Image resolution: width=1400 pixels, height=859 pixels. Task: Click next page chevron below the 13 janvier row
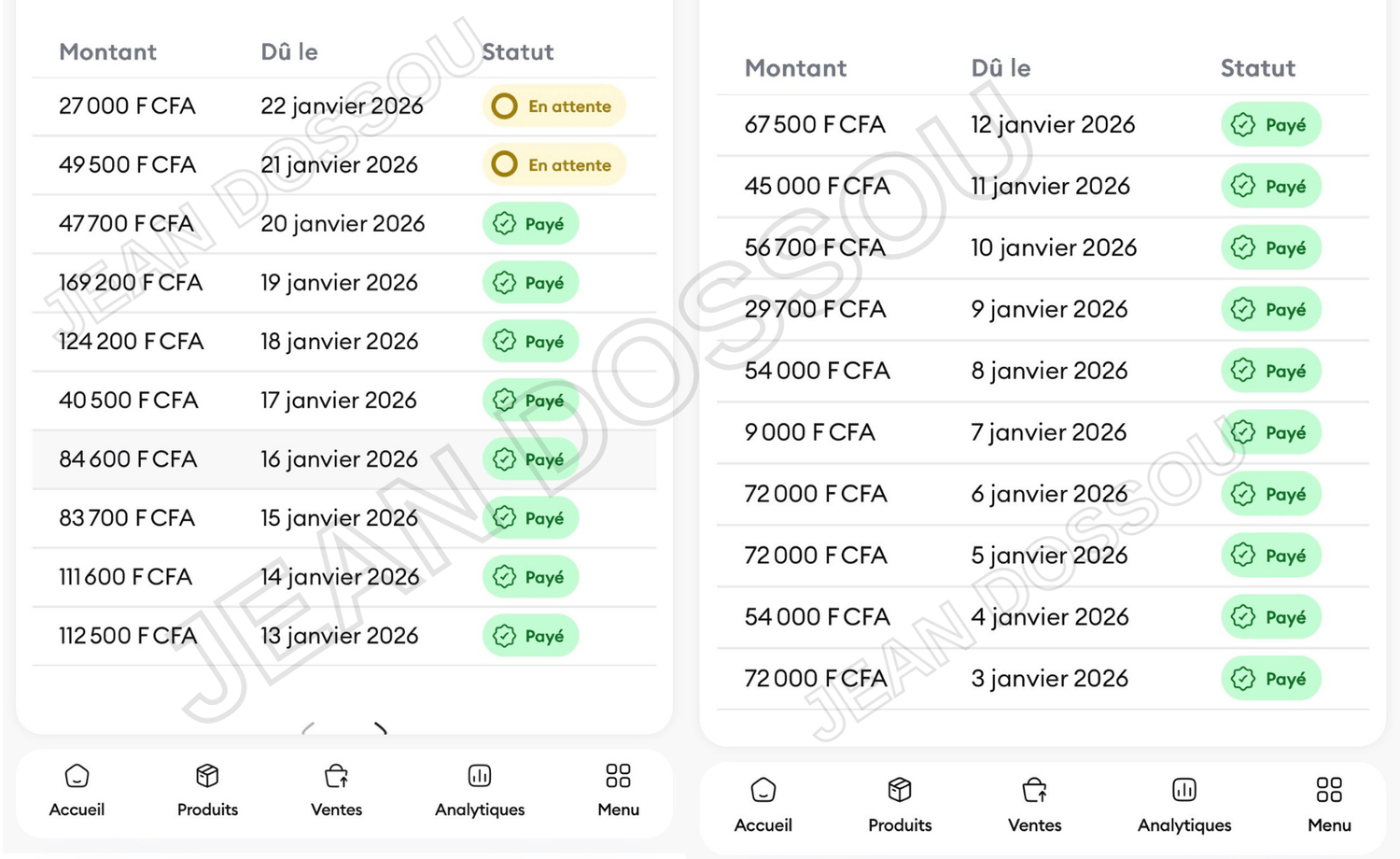[381, 728]
